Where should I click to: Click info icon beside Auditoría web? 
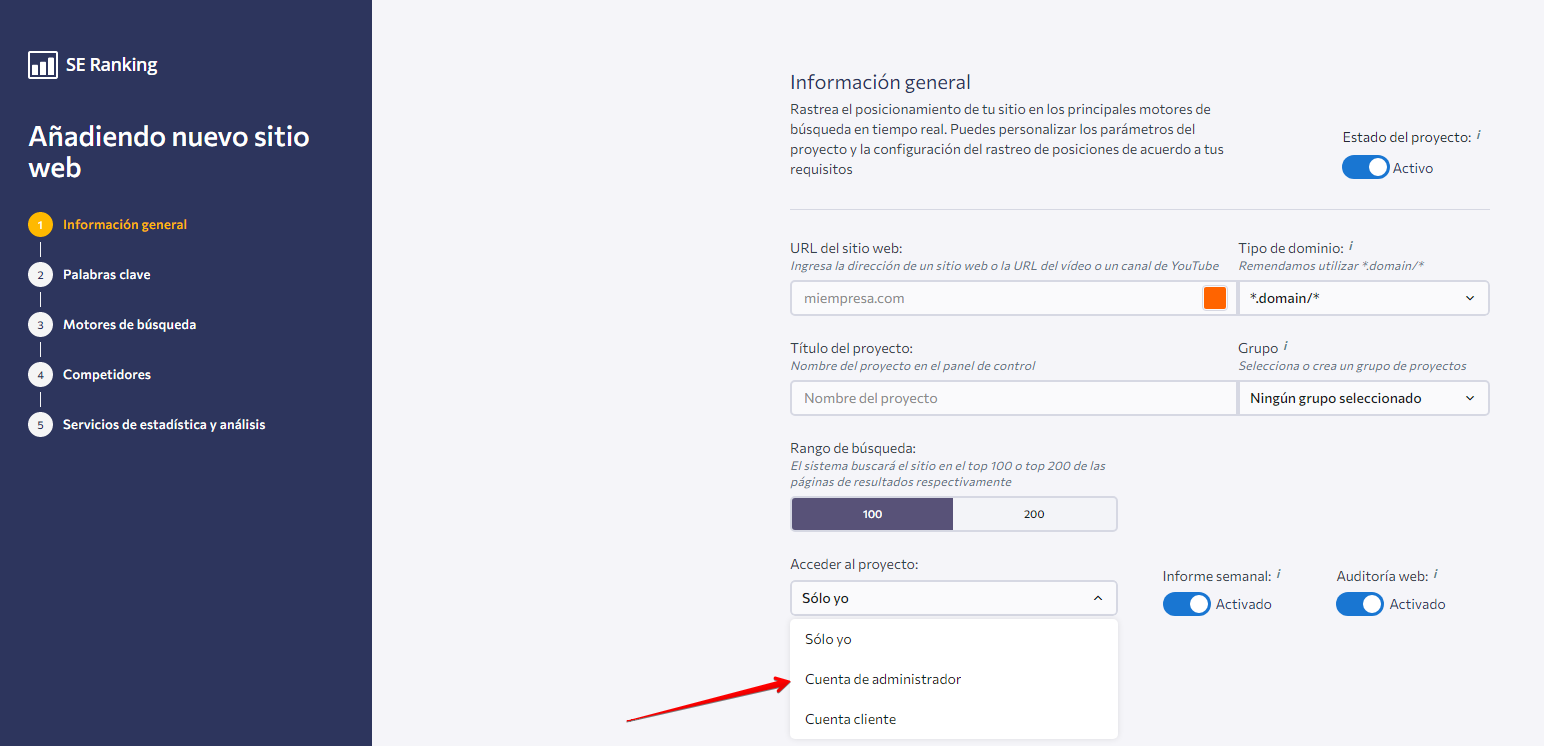1436,574
